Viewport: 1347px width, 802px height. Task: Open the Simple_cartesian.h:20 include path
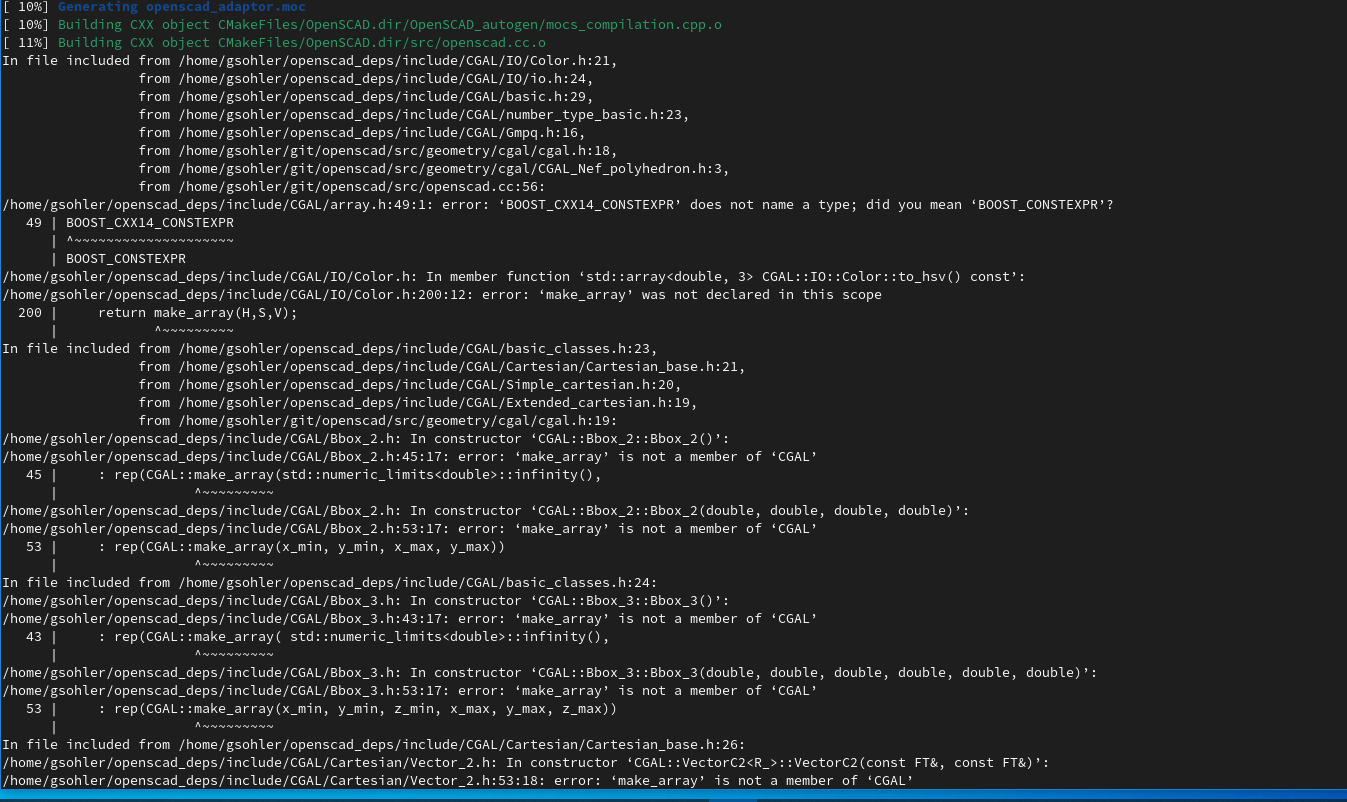click(x=427, y=385)
